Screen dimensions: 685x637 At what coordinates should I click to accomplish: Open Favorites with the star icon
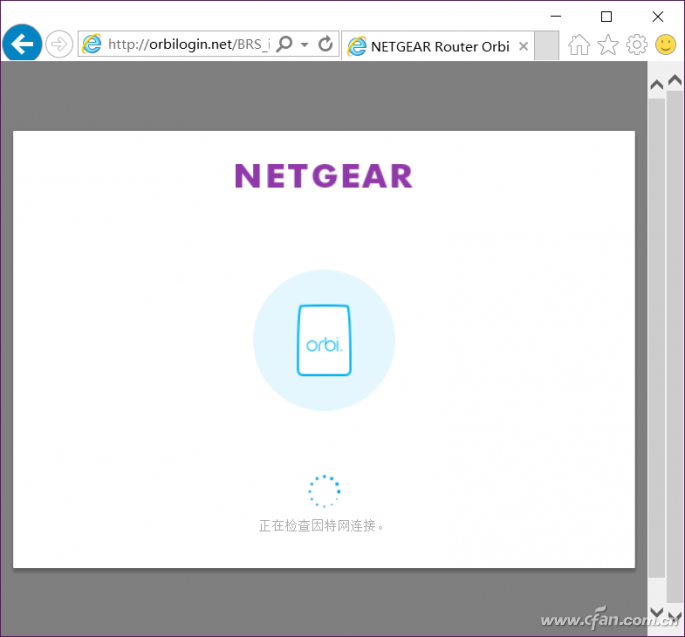pos(608,45)
